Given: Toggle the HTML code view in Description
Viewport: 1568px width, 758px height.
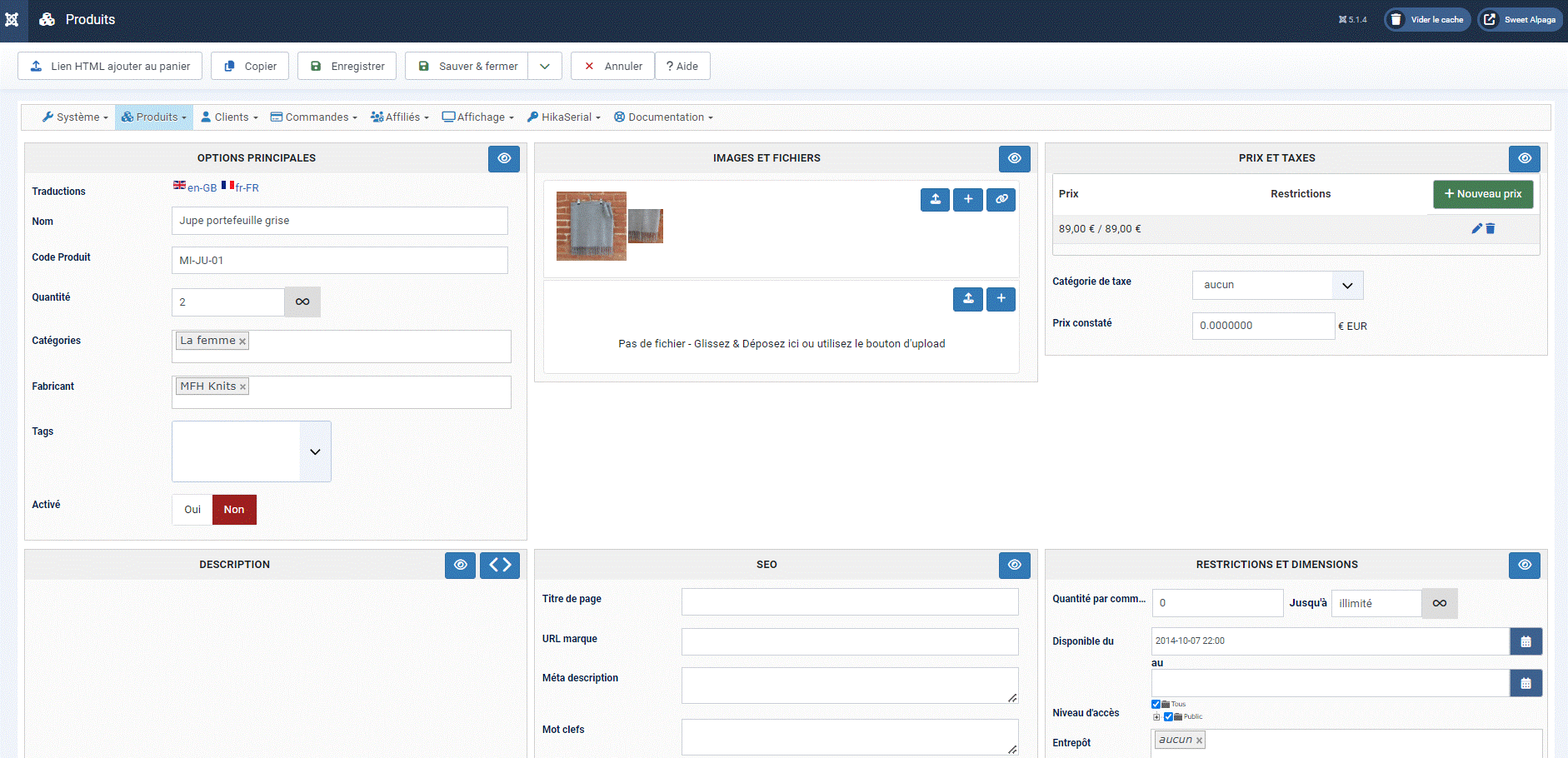Looking at the screenshot, I should (x=500, y=565).
